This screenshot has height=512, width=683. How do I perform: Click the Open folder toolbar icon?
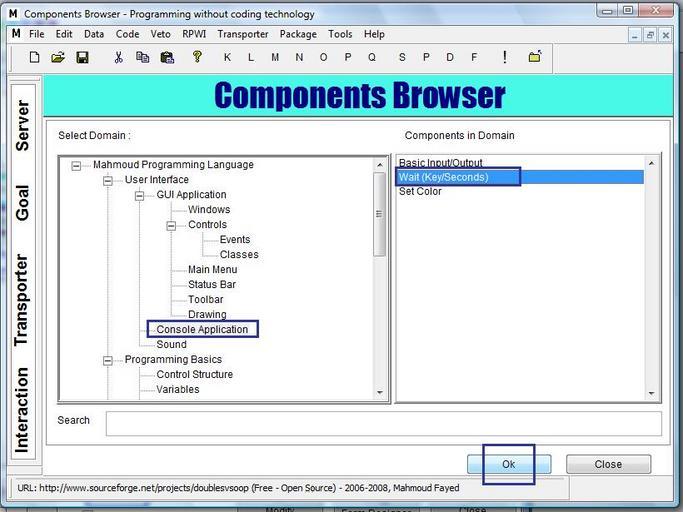pyautogui.click(x=58, y=57)
